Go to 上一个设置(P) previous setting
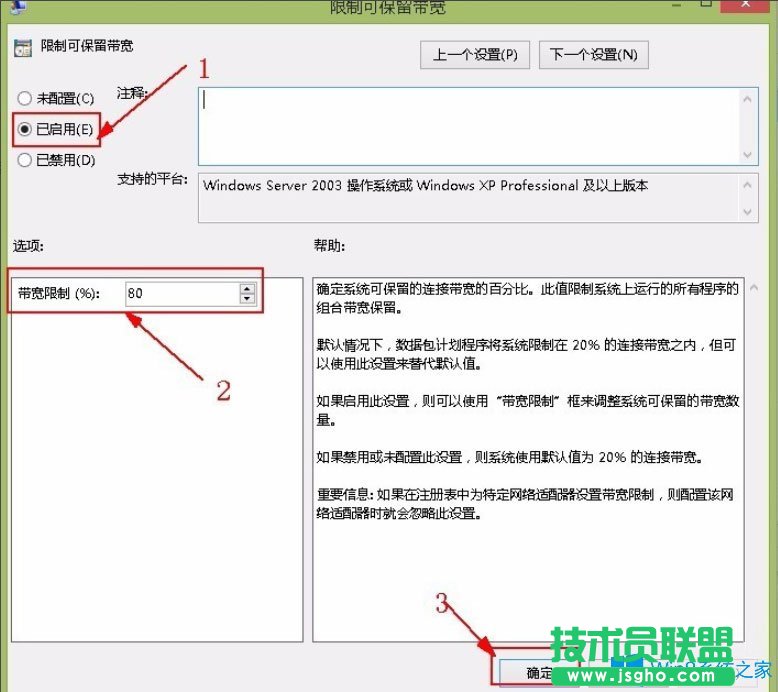 coord(475,55)
